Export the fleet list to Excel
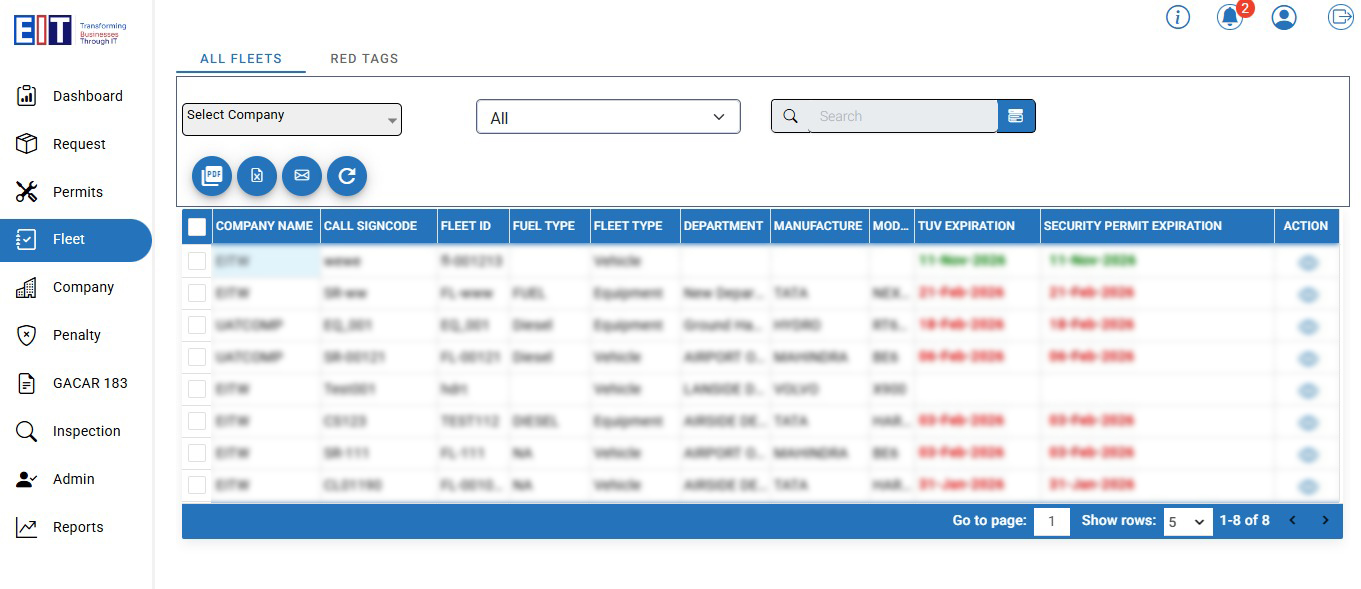The height and width of the screenshot is (589, 1361). [x=257, y=176]
